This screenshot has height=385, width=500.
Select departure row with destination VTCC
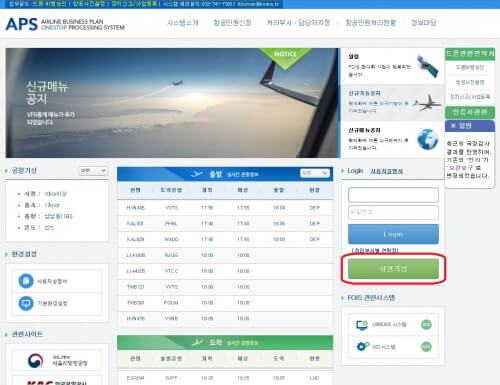(x=225, y=271)
